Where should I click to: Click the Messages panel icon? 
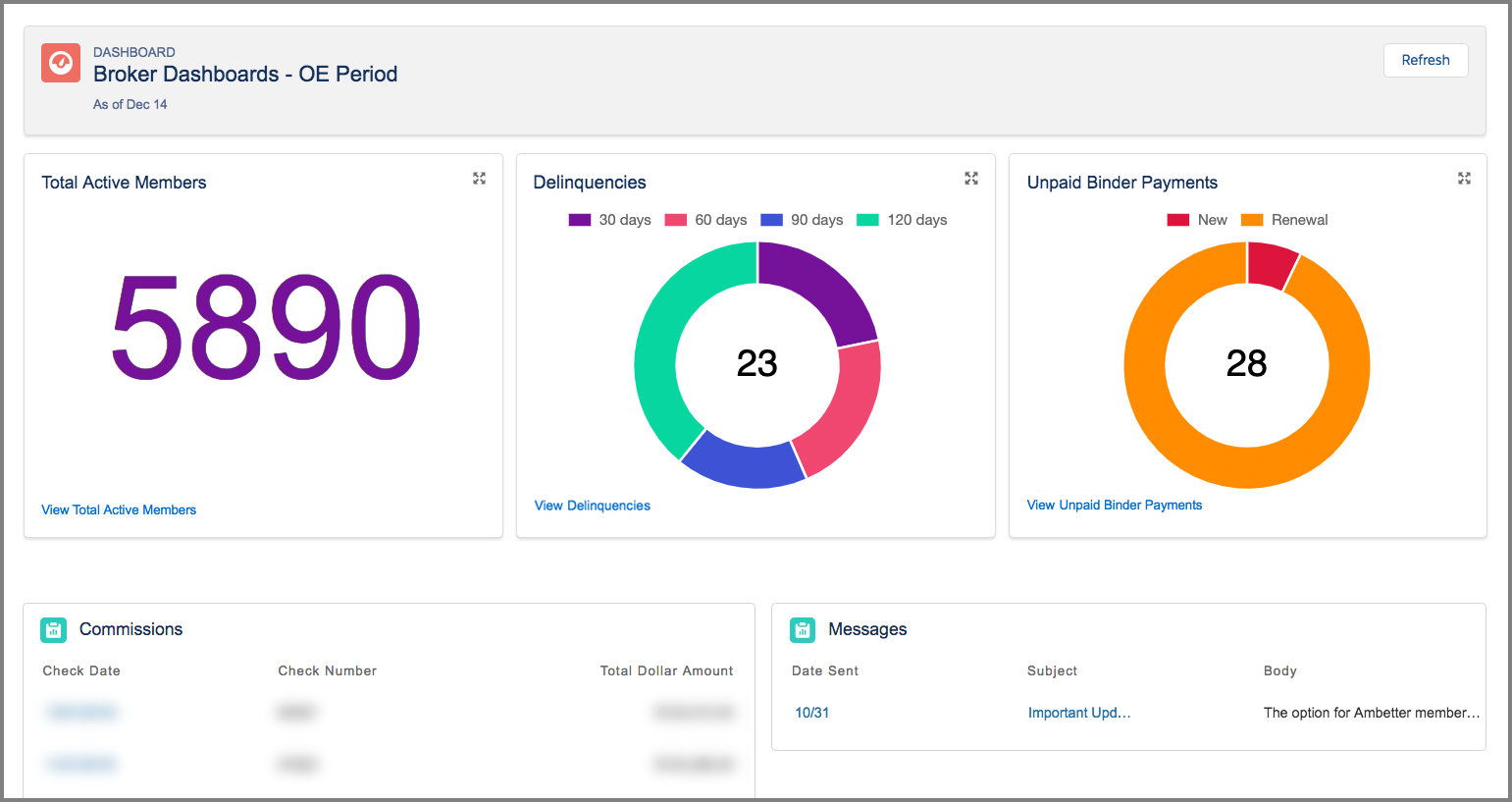pos(803,630)
